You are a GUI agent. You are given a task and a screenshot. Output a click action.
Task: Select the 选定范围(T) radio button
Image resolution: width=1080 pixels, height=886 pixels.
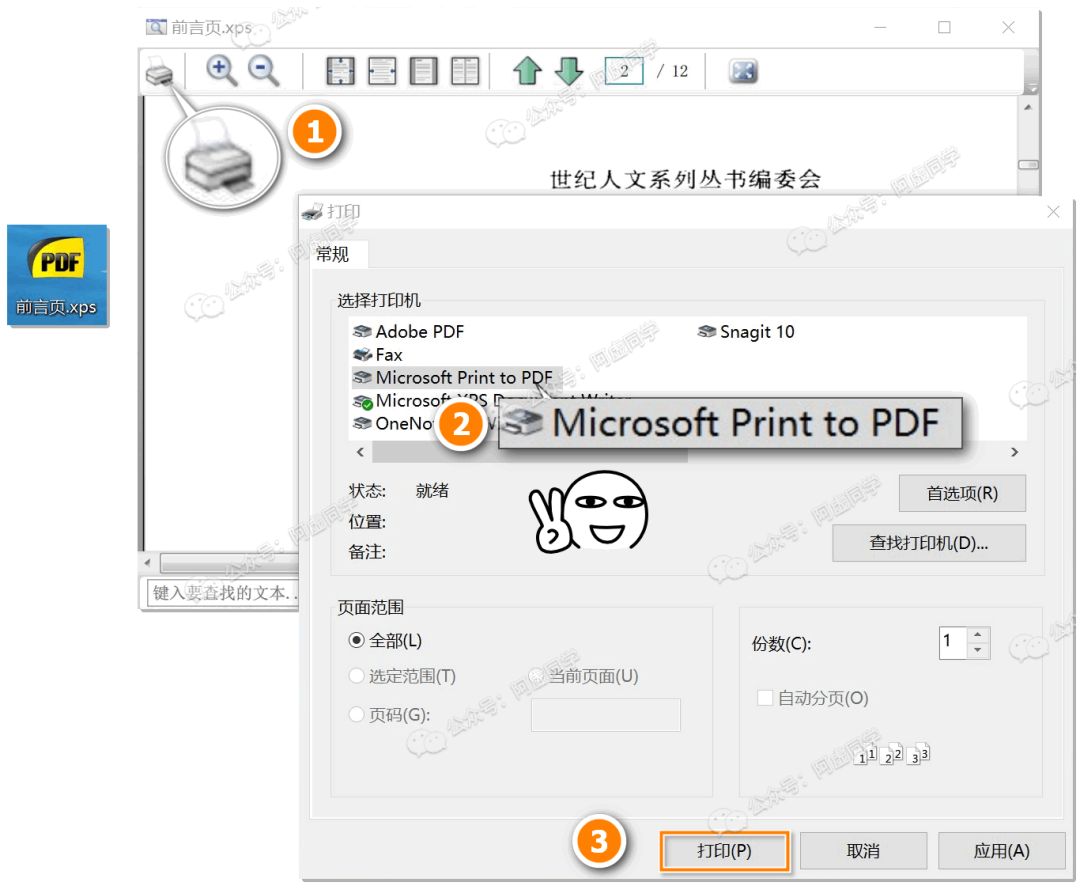pos(356,676)
